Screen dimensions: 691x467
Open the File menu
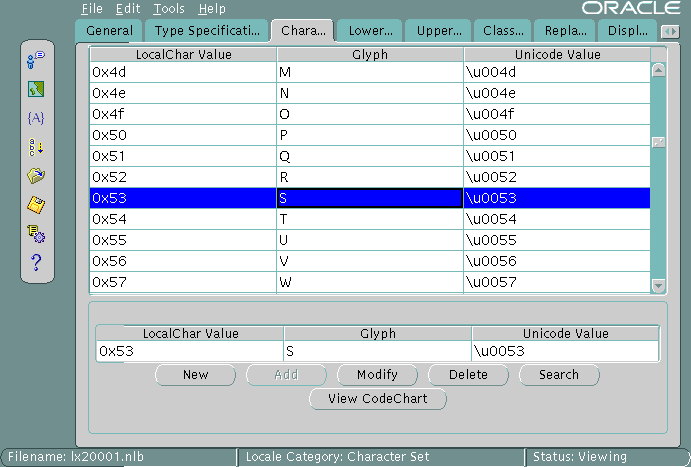point(92,9)
